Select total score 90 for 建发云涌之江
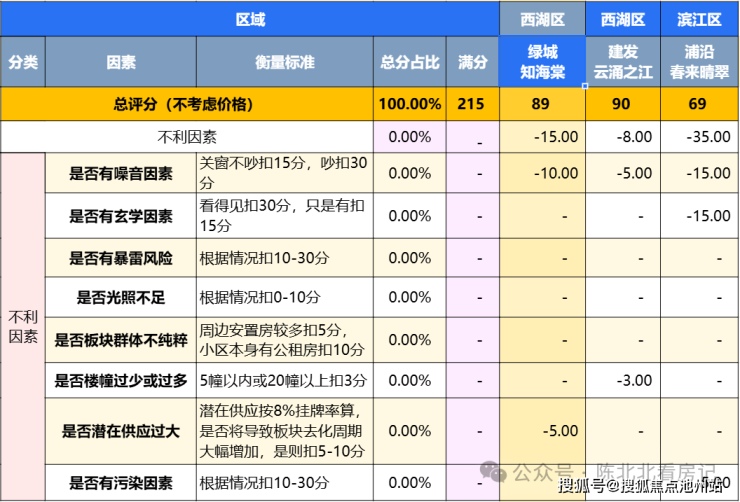 623,104
